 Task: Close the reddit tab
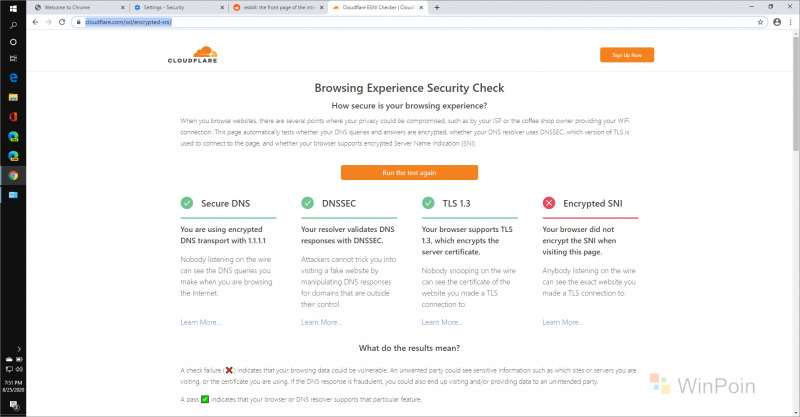[x=321, y=8]
